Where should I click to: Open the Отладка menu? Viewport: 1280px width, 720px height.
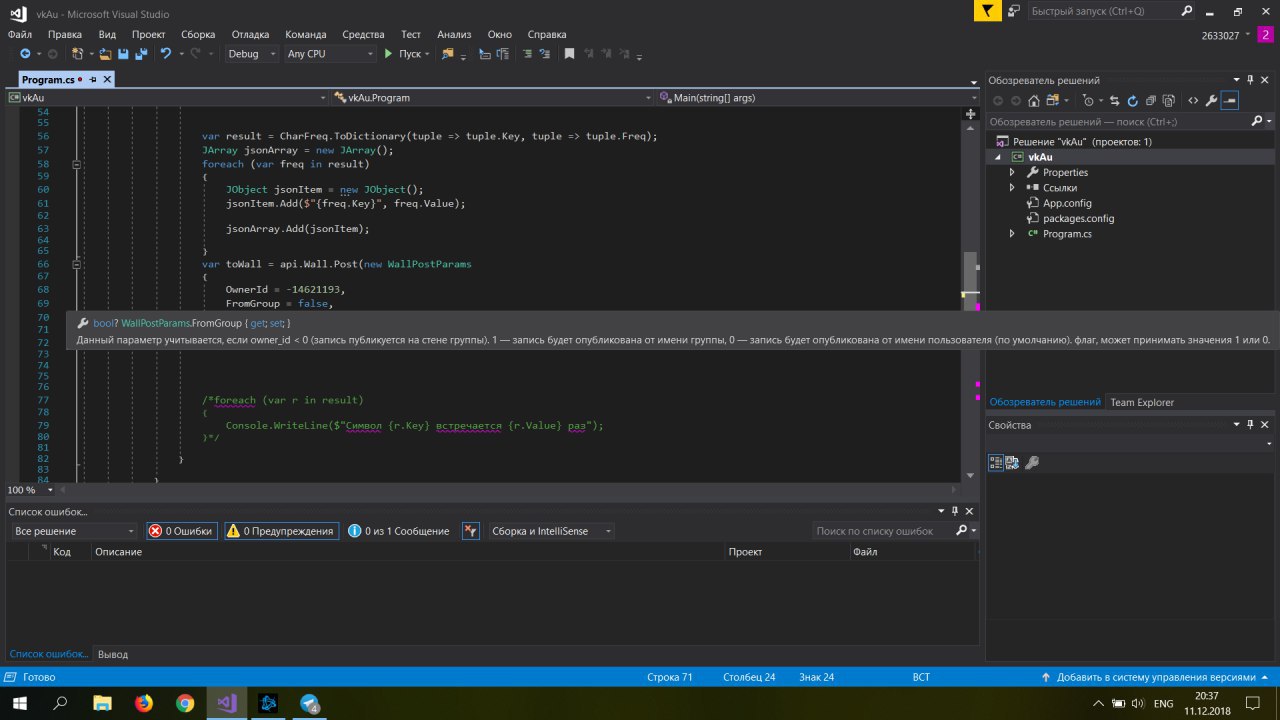250,34
